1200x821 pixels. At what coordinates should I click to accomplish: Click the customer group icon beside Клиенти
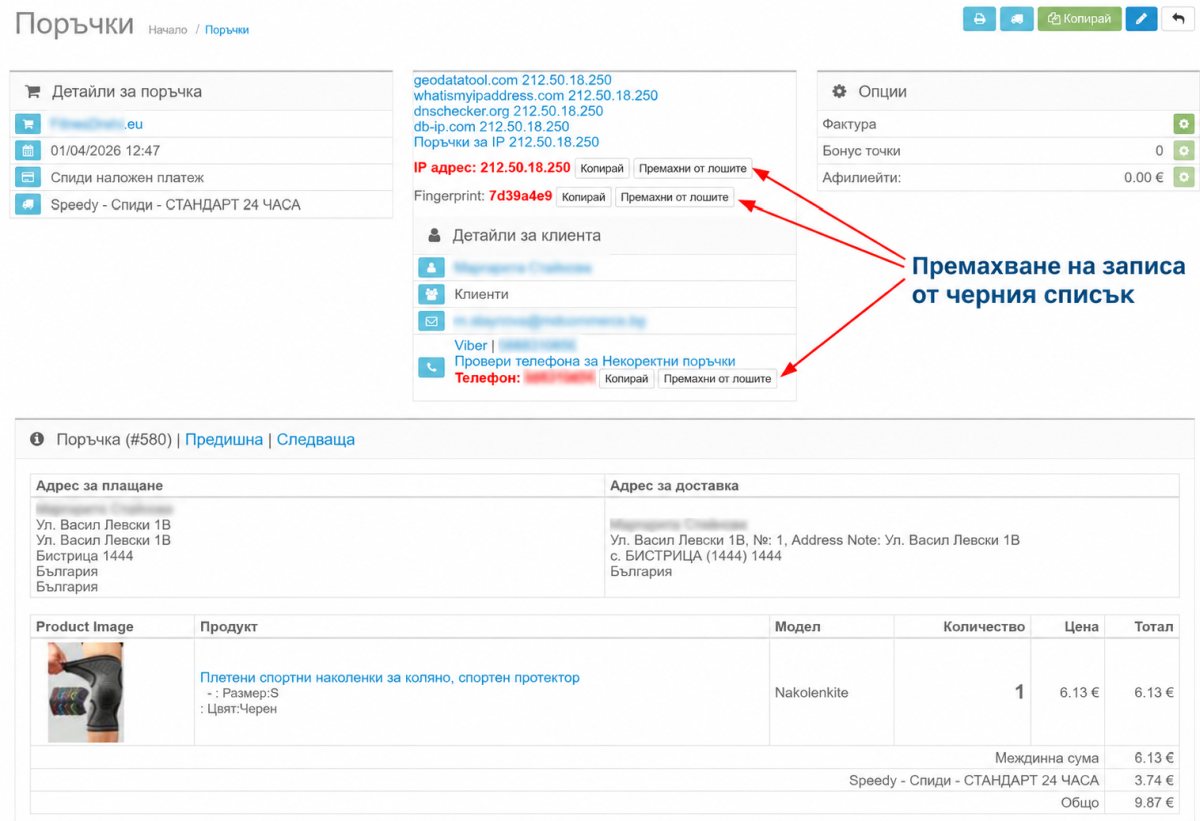pos(431,295)
